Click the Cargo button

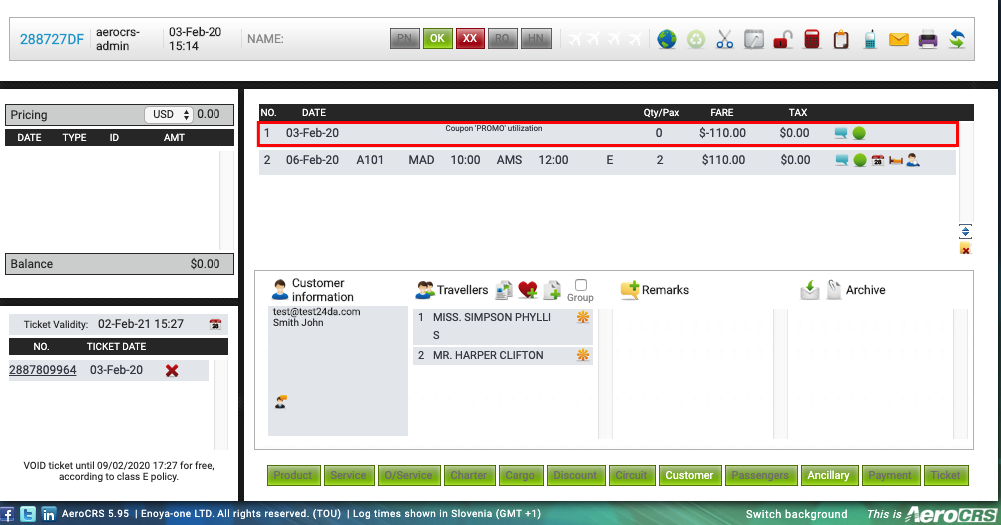(520, 475)
